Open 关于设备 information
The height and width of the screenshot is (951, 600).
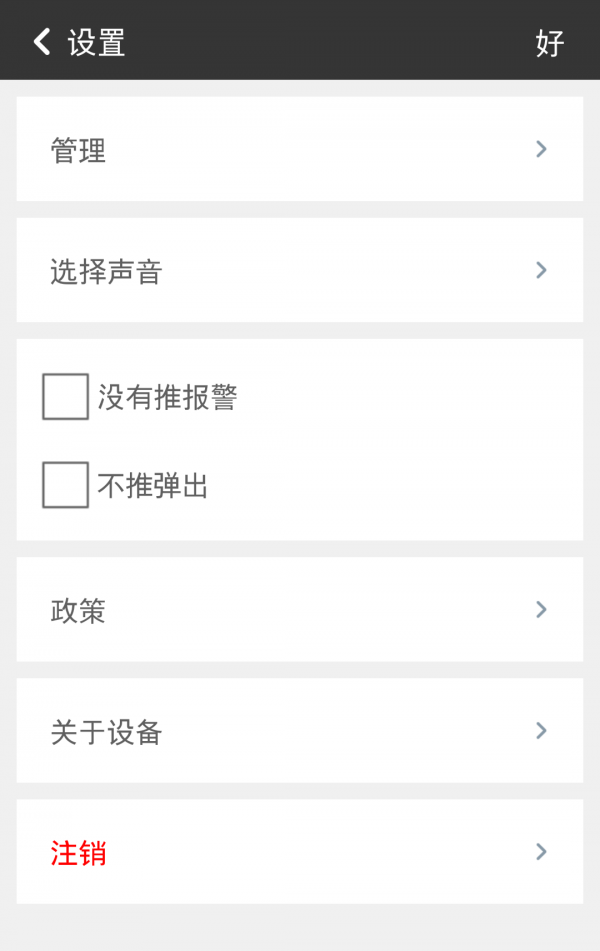pos(106,732)
